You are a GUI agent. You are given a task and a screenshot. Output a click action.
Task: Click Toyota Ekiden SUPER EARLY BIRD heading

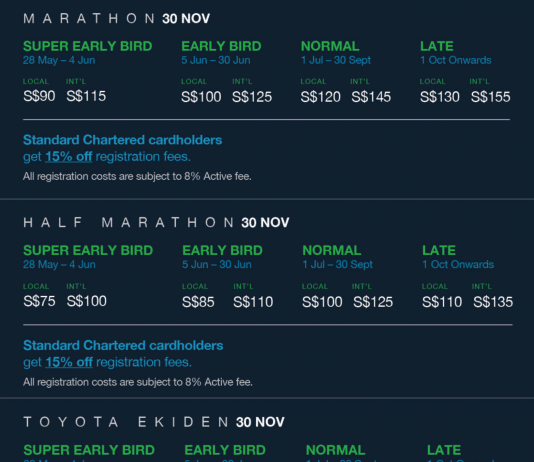pyautogui.click(x=89, y=450)
